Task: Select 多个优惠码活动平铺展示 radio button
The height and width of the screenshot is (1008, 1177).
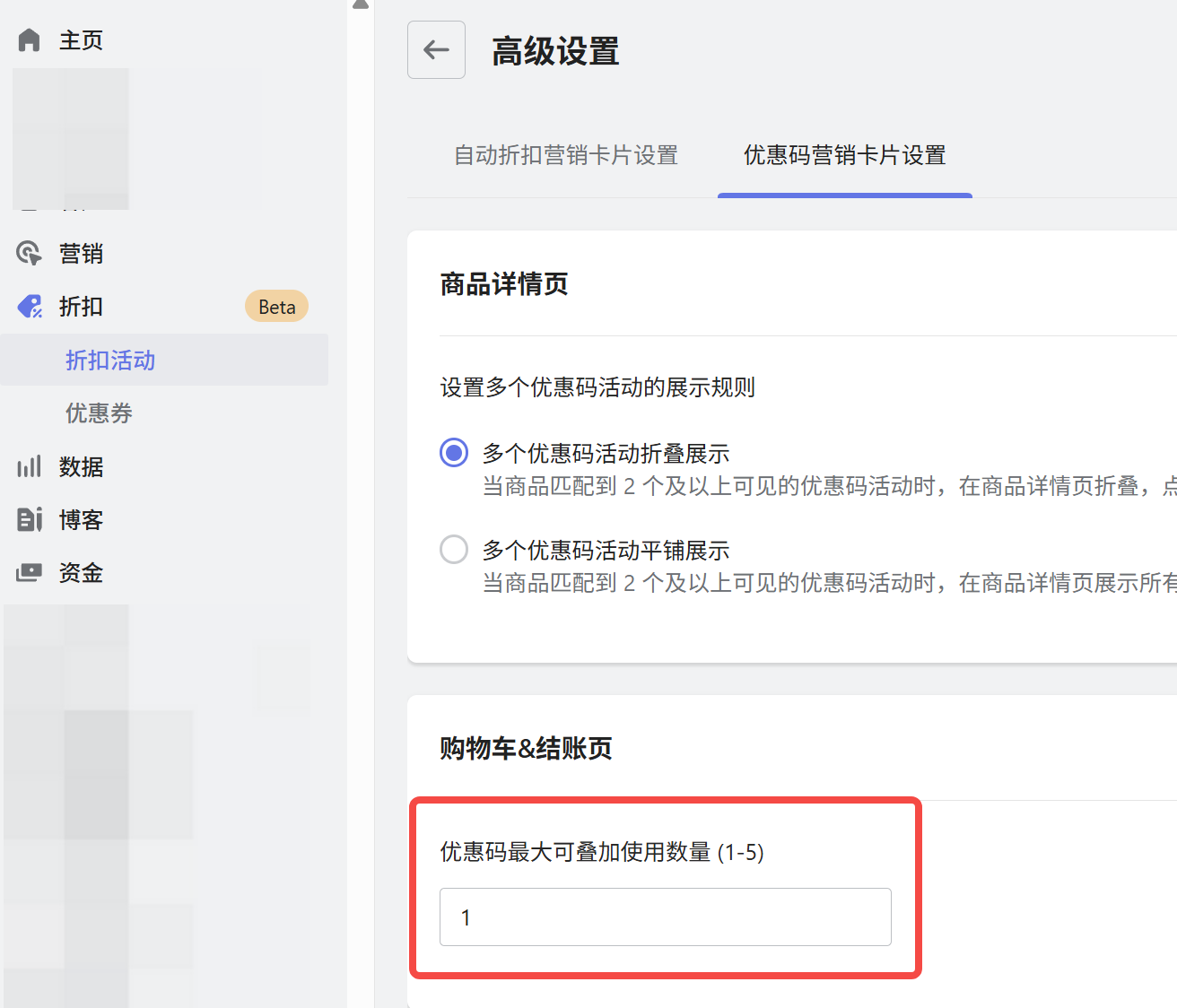Action: point(454,549)
